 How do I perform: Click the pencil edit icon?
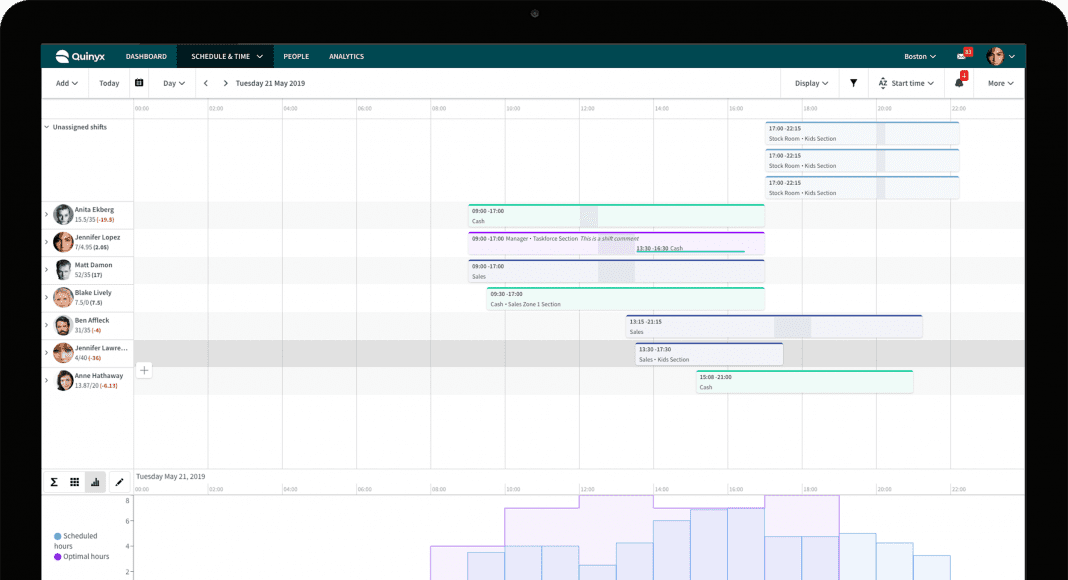[x=120, y=482]
